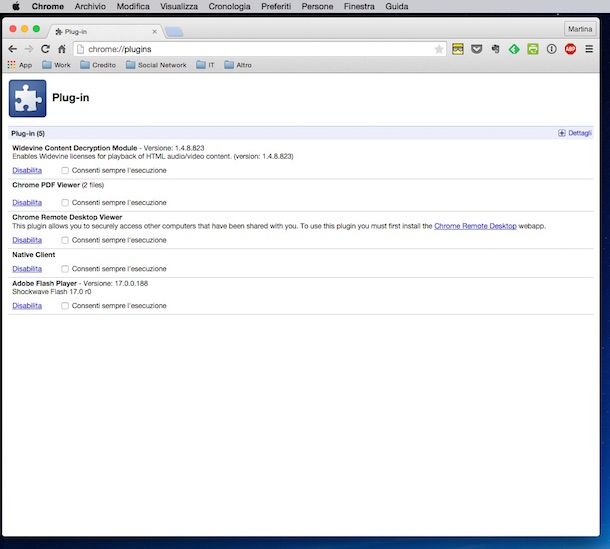This screenshot has width=610, height=549.
Task: Click the green diamond extension icon
Action: (514, 49)
